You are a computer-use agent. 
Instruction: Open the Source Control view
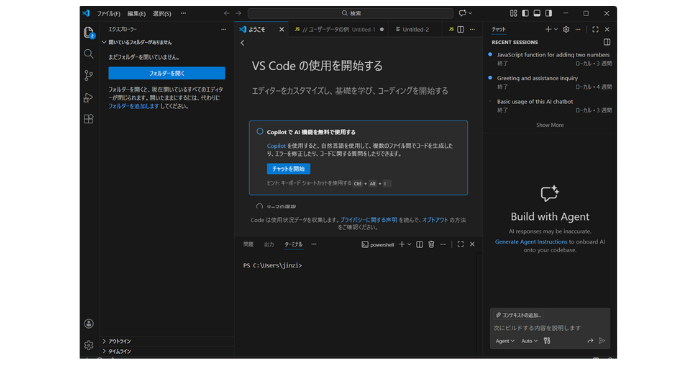[x=89, y=75]
